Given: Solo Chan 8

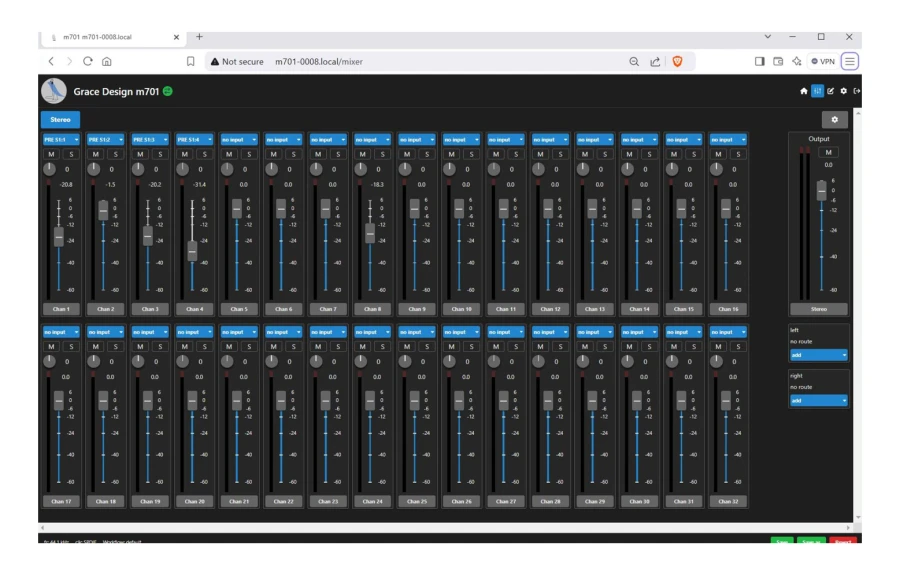Looking at the screenshot, I should tap(383, 154).
